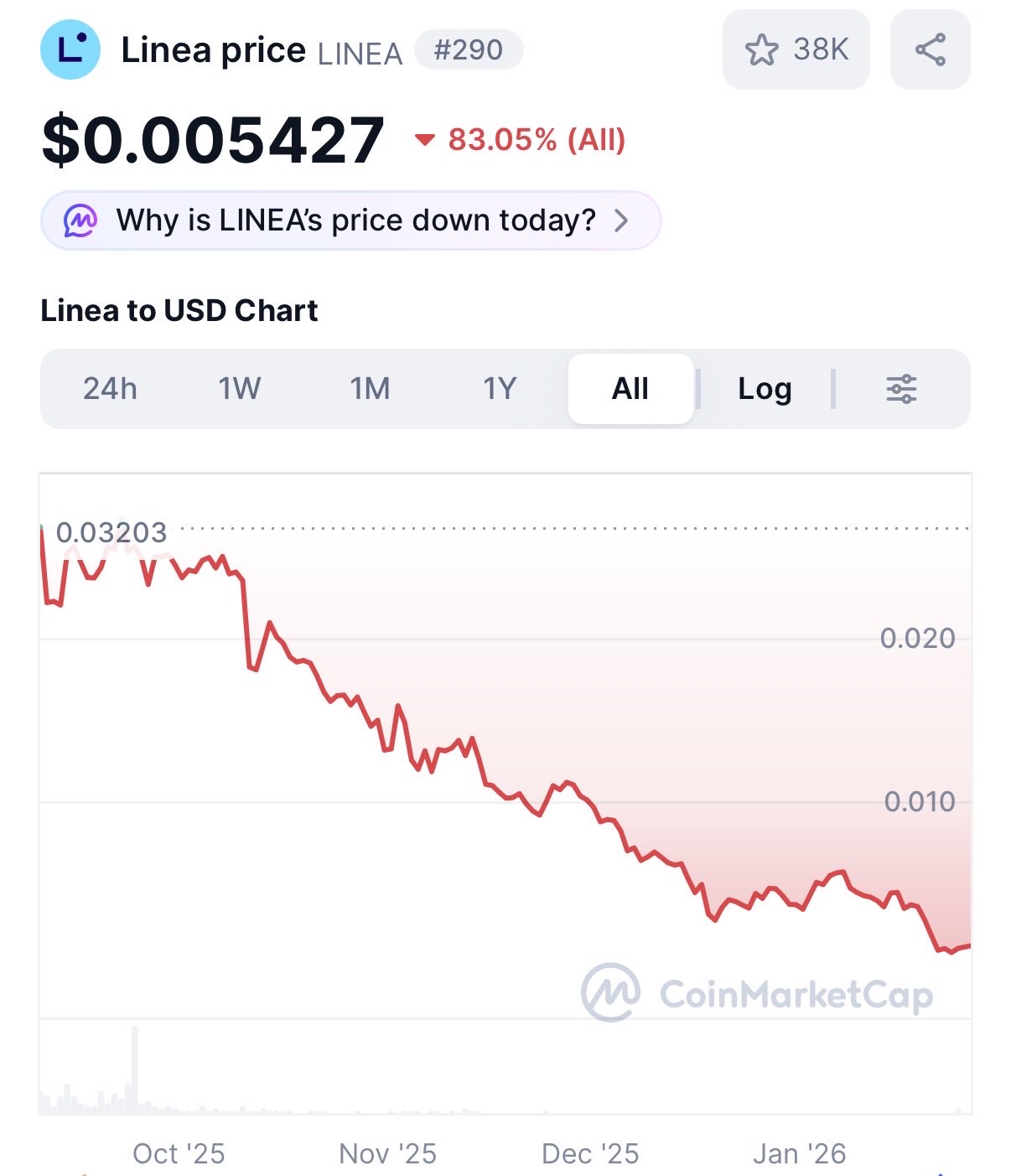Click the Dec '25 point on the chart axis
The width and height of the screenshot is (1011, 1176).
tap(590, 1154)
